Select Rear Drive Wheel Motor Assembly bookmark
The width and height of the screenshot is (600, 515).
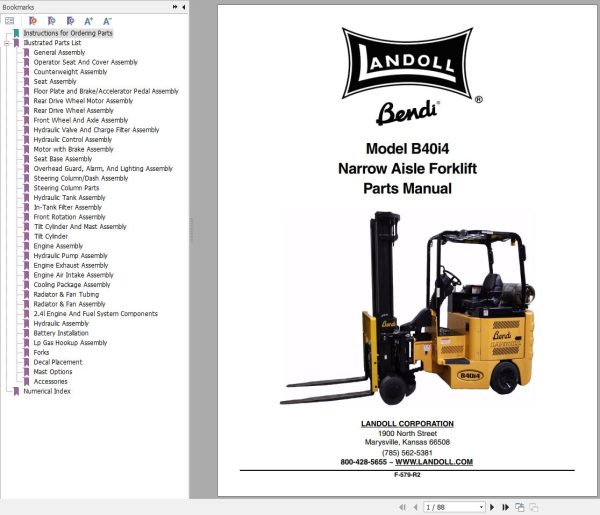83,101
